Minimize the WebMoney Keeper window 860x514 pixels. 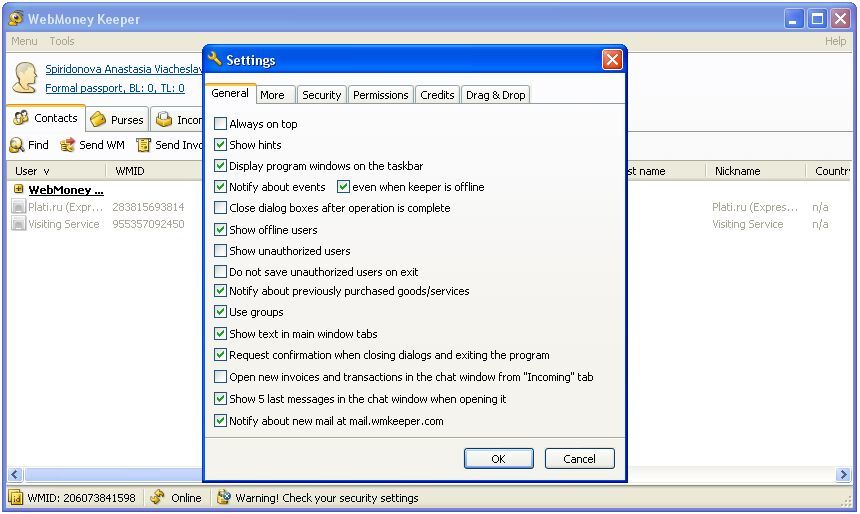coord(793,19)
